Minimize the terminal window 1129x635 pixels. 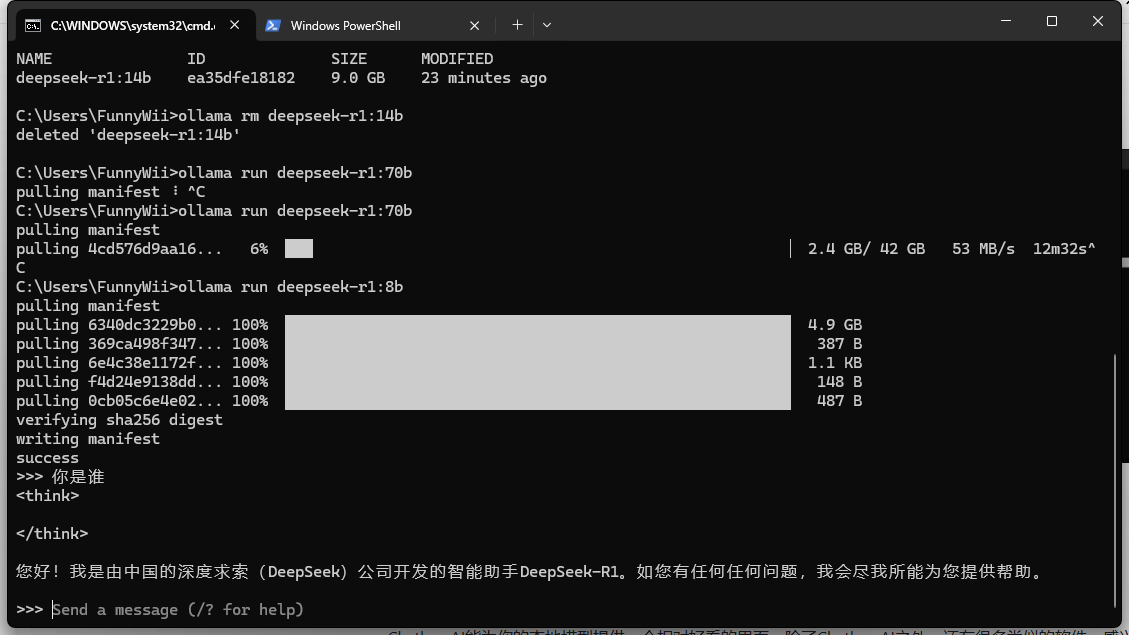[1006, 21]
